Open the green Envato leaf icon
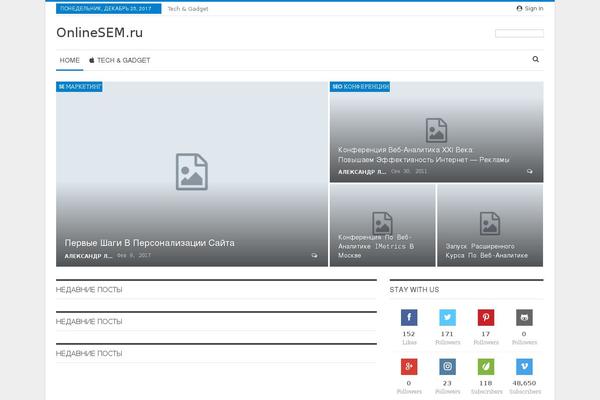The image size is (600, 400). pos(486,367)
